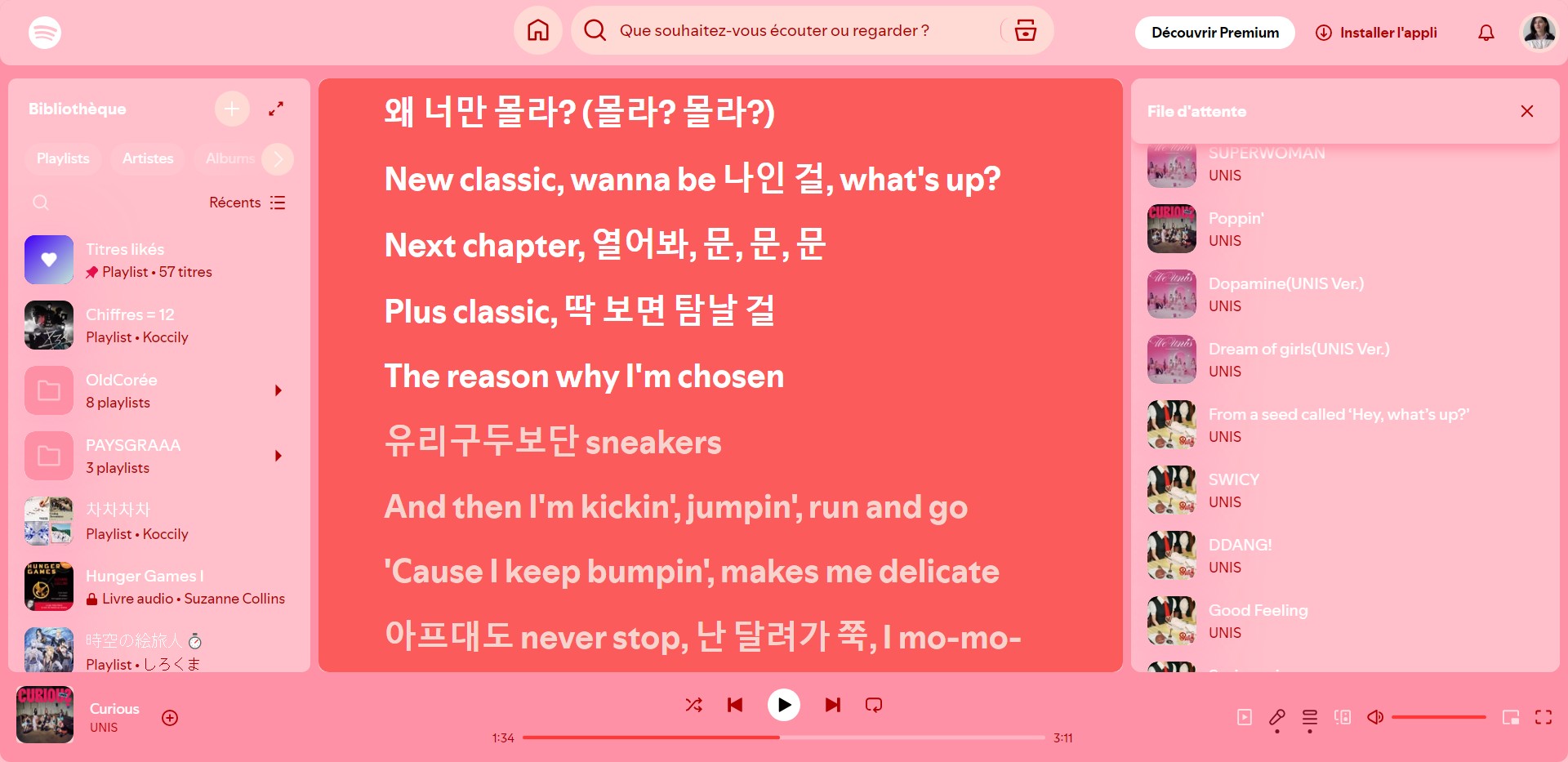The width and height of the screenshot is (1568, 762).
Task: Create new playlist with plus button
Action: click(232, 109)
